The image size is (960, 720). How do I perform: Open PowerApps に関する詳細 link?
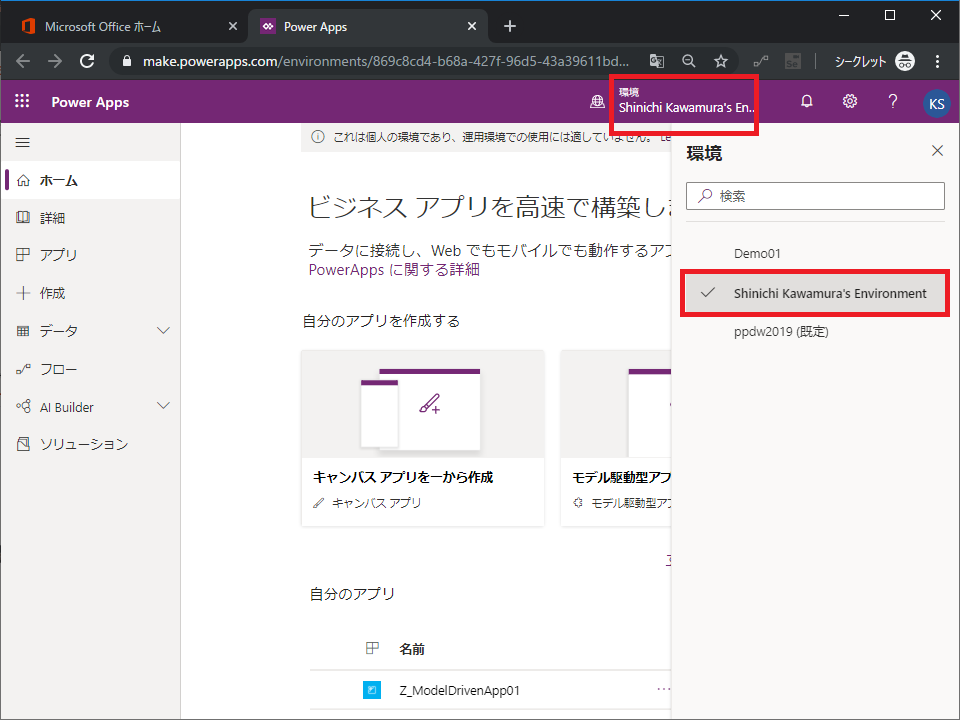(x=394, y=269)
